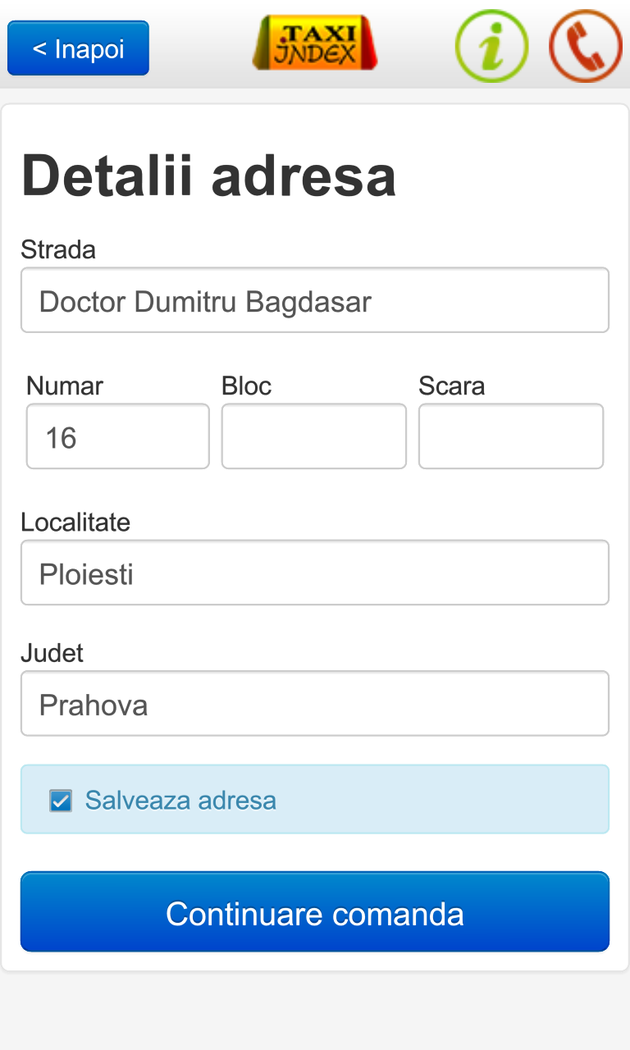Go back with the Inapoi button
630x1050 pixels.
[78, 48]
